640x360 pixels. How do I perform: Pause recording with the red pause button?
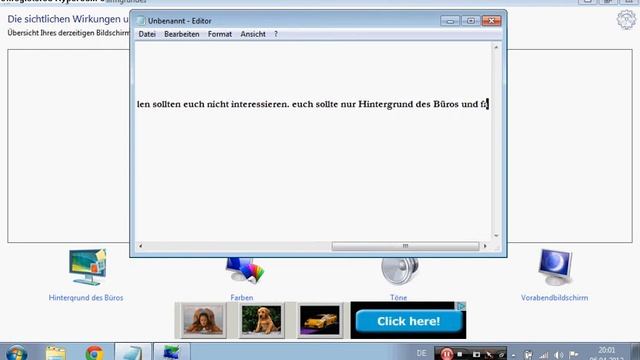[447, 354]
